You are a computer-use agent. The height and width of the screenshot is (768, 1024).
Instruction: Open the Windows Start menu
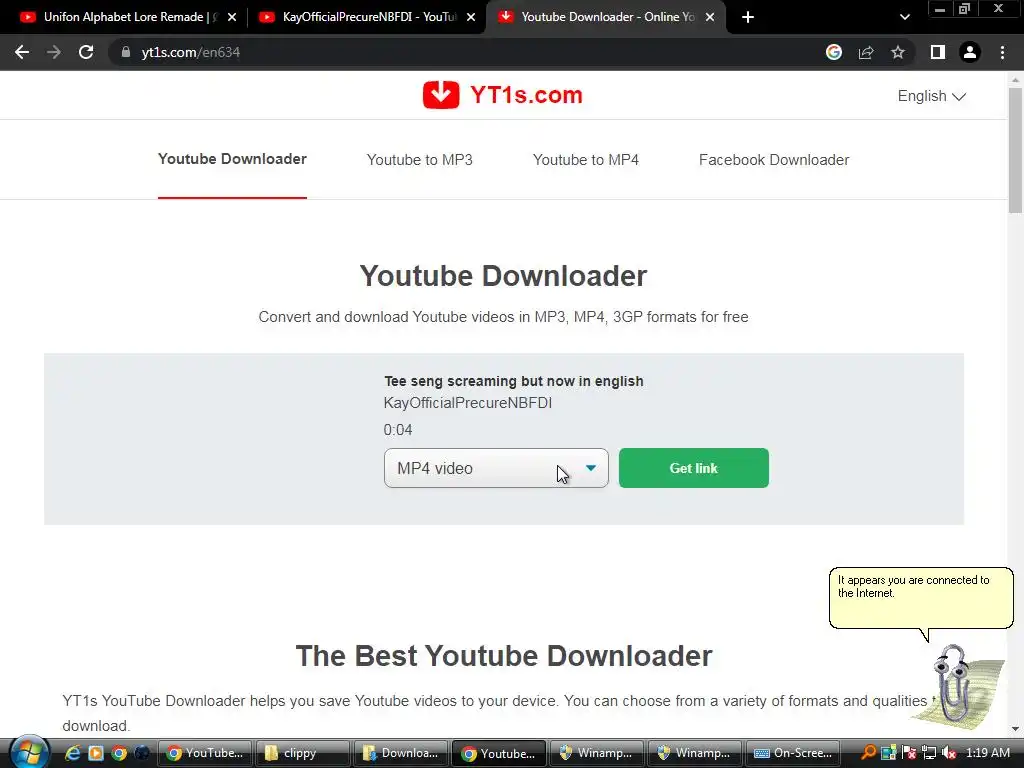pos(29,752)
